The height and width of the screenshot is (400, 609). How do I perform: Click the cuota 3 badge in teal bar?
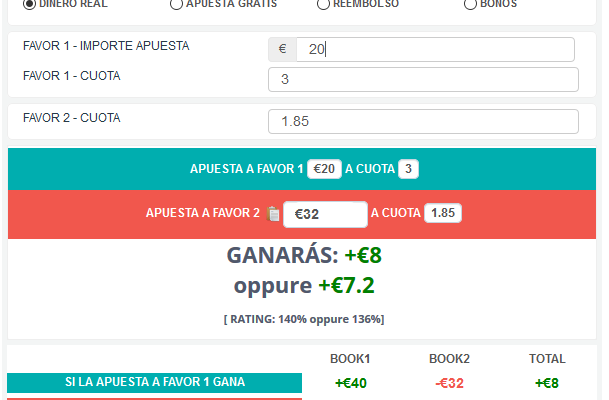coord(408,169)
